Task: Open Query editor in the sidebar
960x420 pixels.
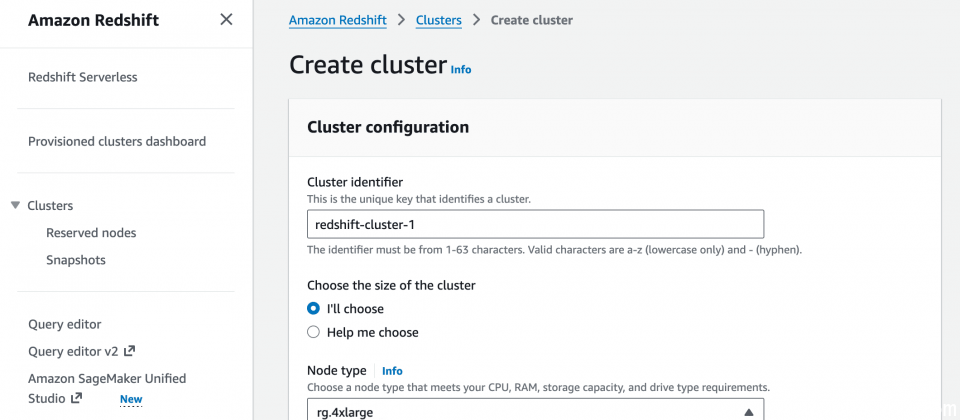Action: click(x=65, y=324)
